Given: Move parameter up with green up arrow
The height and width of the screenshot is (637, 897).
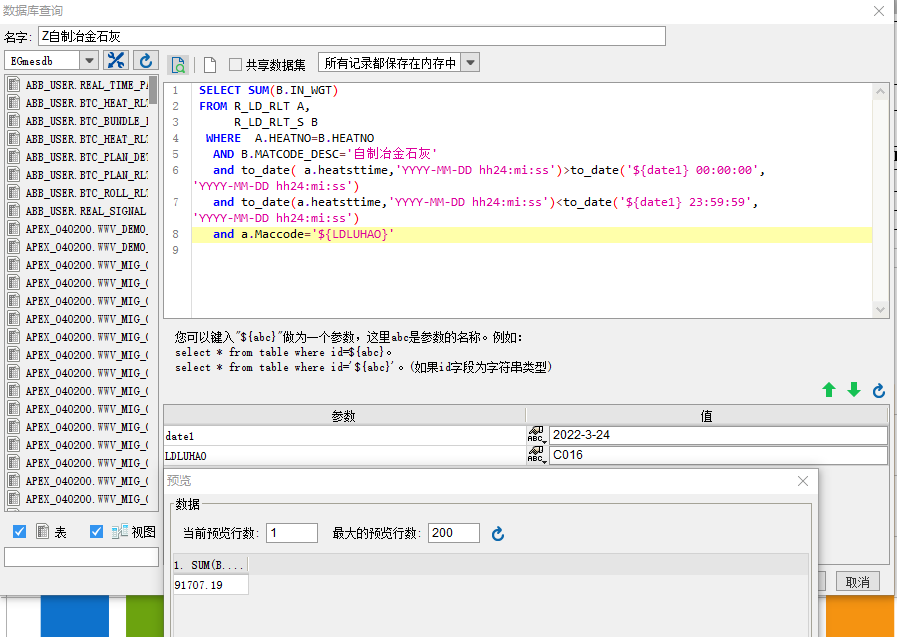Looking at the screenshot, I should point(829,390).
